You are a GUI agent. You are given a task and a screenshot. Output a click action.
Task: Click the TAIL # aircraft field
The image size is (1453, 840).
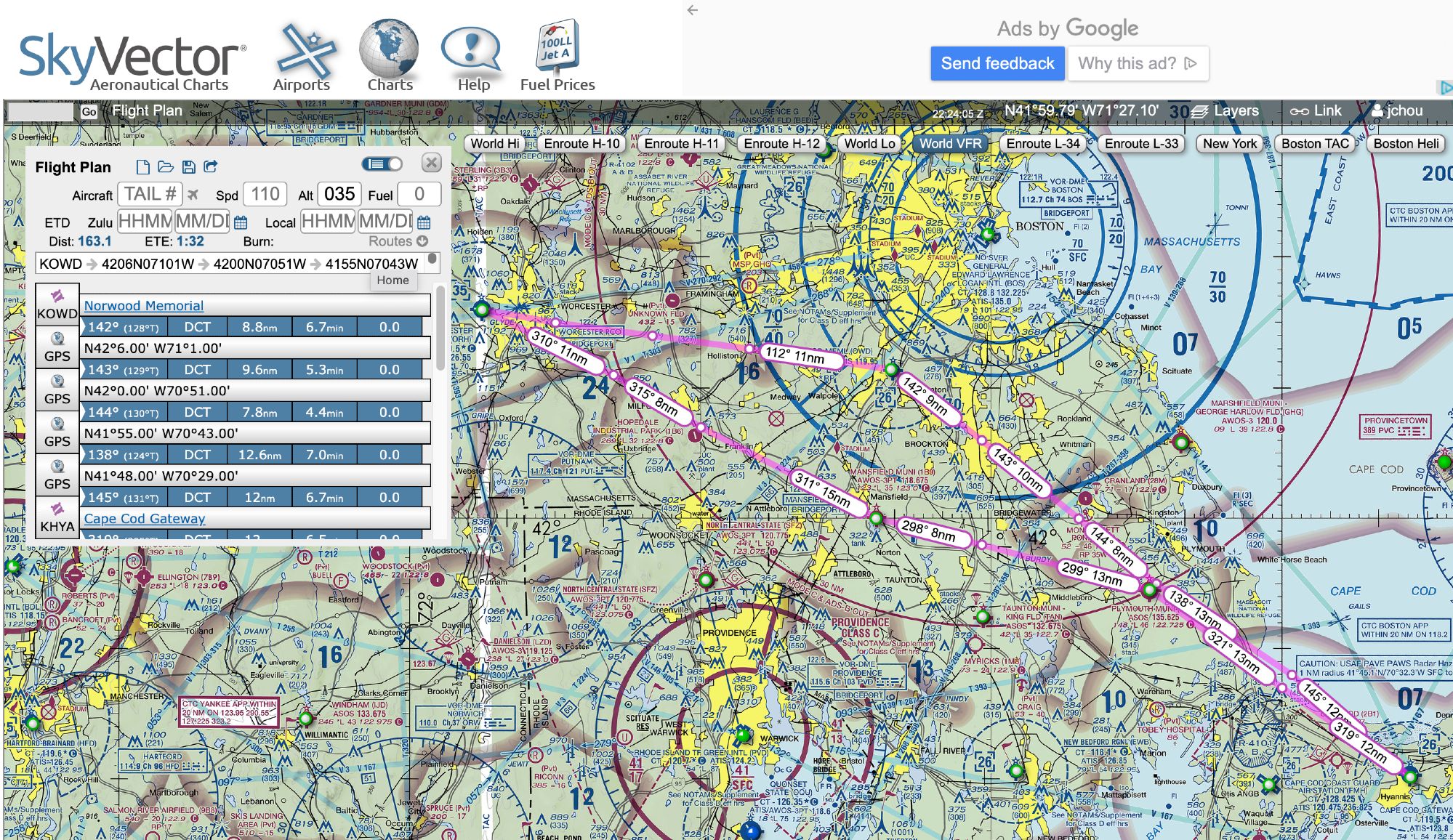pos(150,194)
